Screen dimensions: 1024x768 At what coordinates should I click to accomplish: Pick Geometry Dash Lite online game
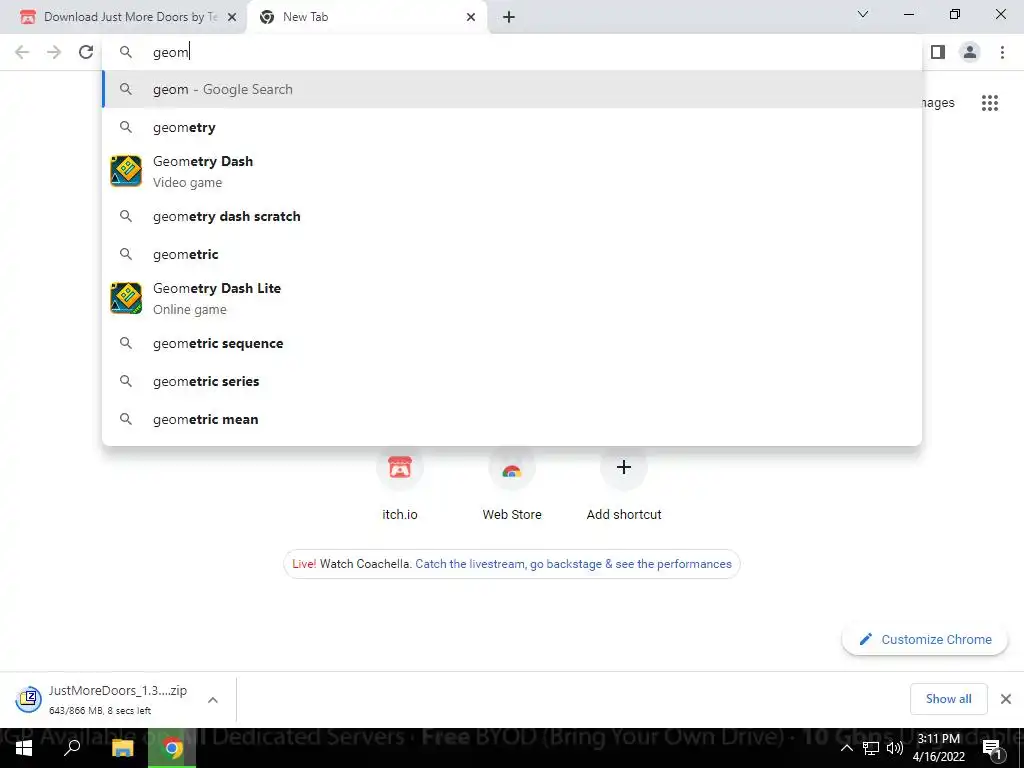[512, 298]
